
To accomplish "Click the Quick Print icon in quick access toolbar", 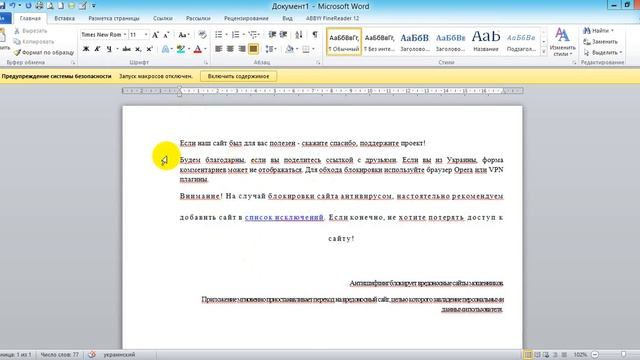I will [40, 6].
